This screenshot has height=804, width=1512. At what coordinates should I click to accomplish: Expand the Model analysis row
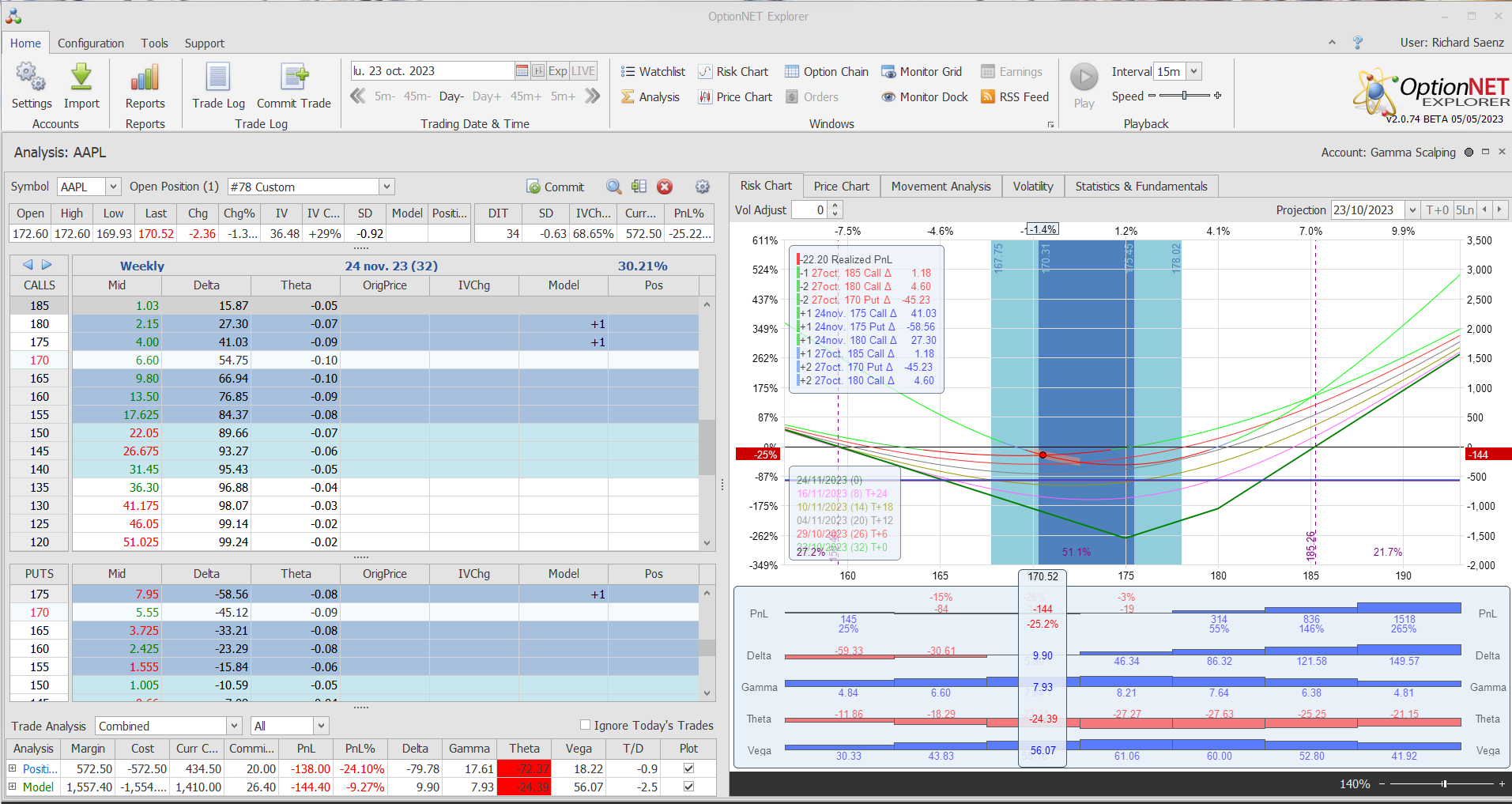point(13,787)
